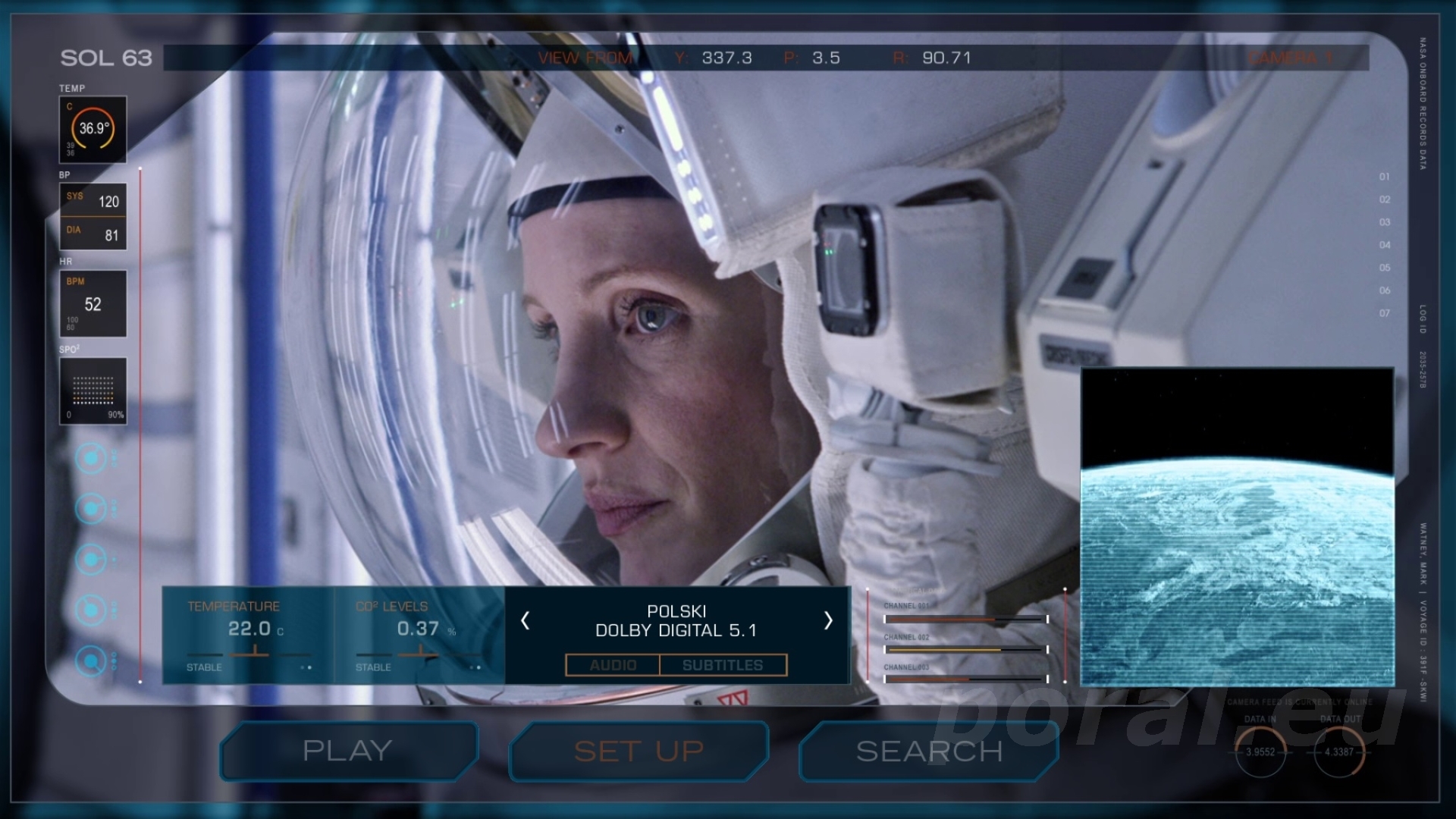Click log entry number 07
Viewport: 1456px width, 819px height.
1385,313
